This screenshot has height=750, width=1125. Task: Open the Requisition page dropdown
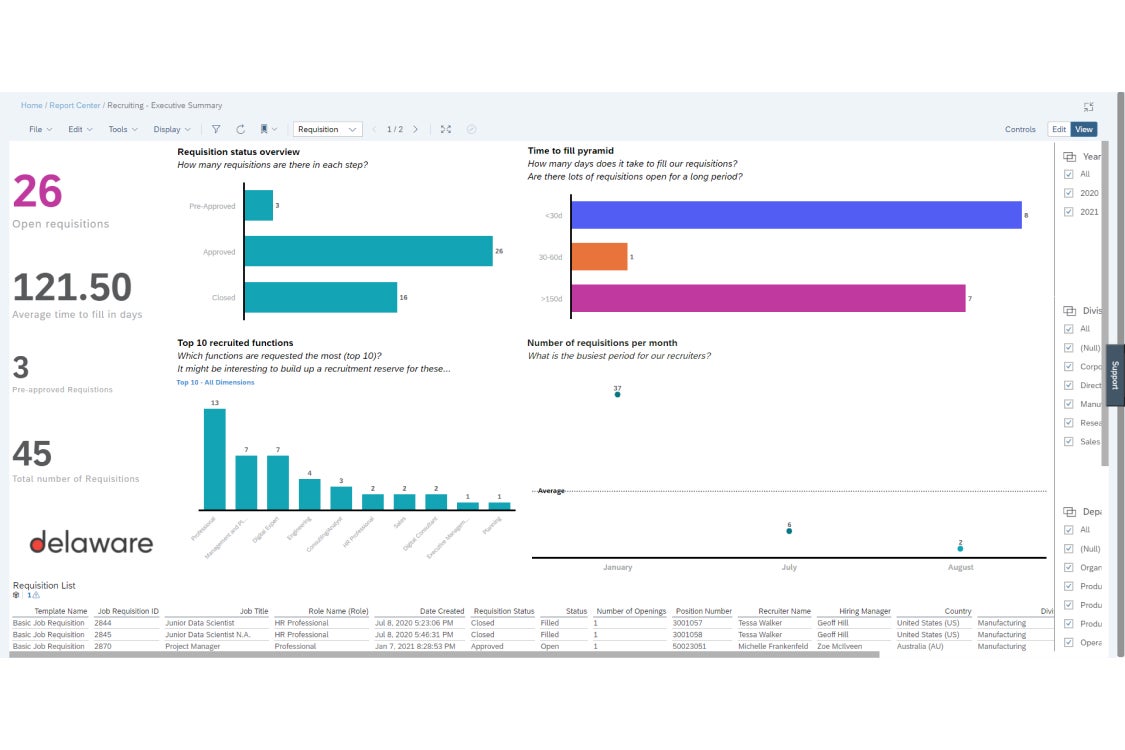pos(328,129)
